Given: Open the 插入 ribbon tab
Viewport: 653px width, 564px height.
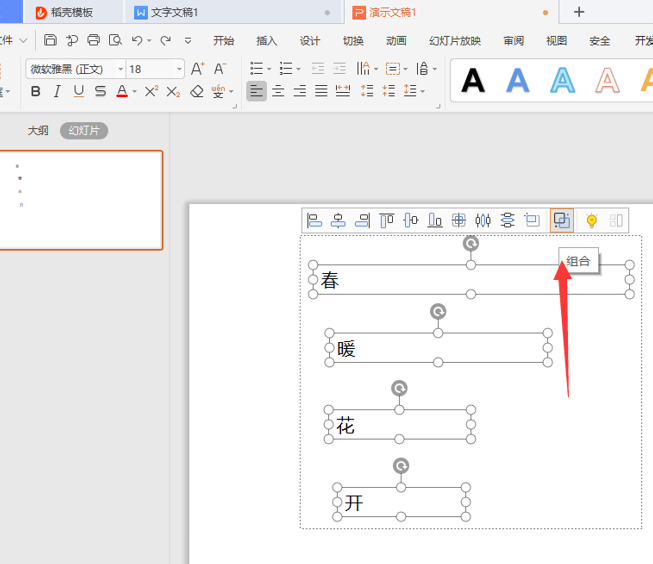Looking at the screenshot, I should tap(267, 41).
